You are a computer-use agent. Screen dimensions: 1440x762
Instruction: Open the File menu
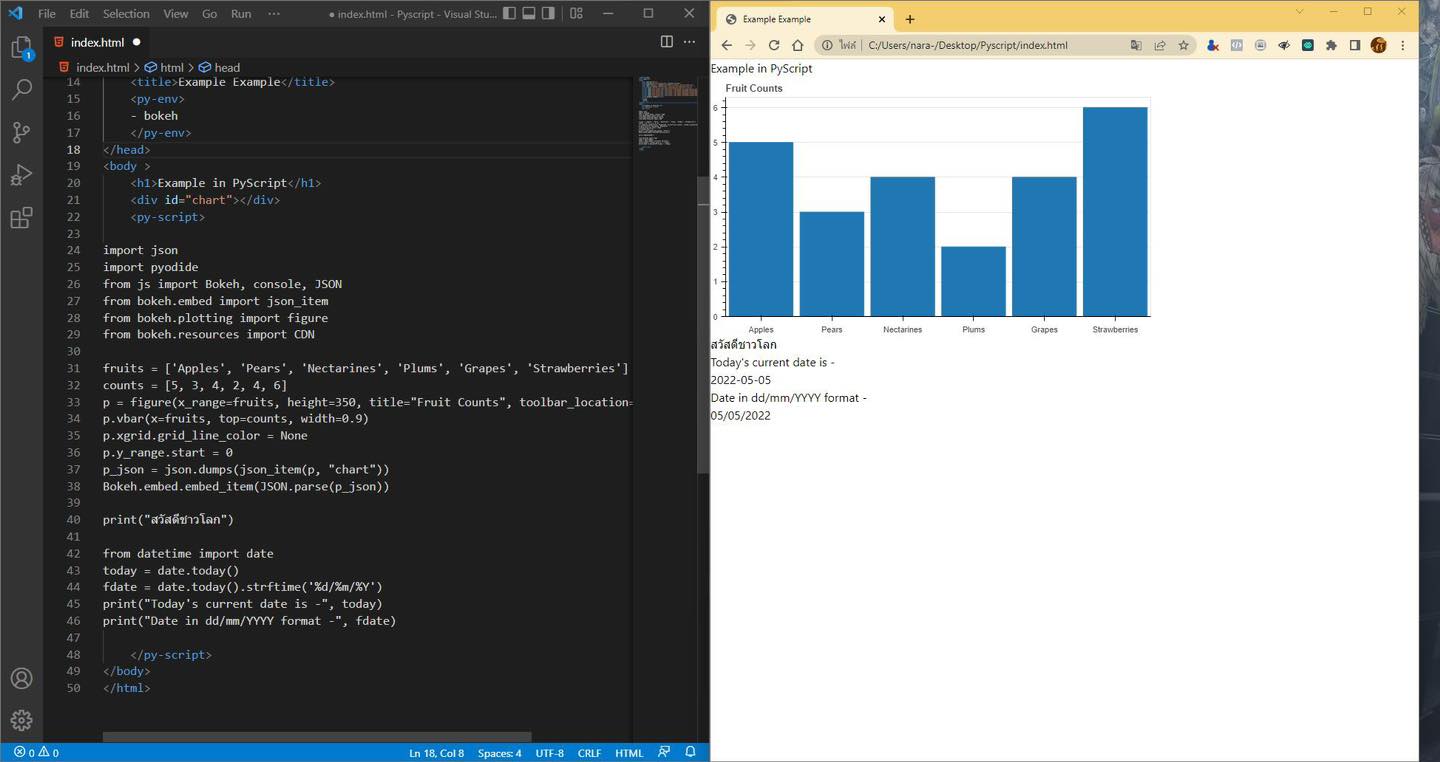coord(47,14)
